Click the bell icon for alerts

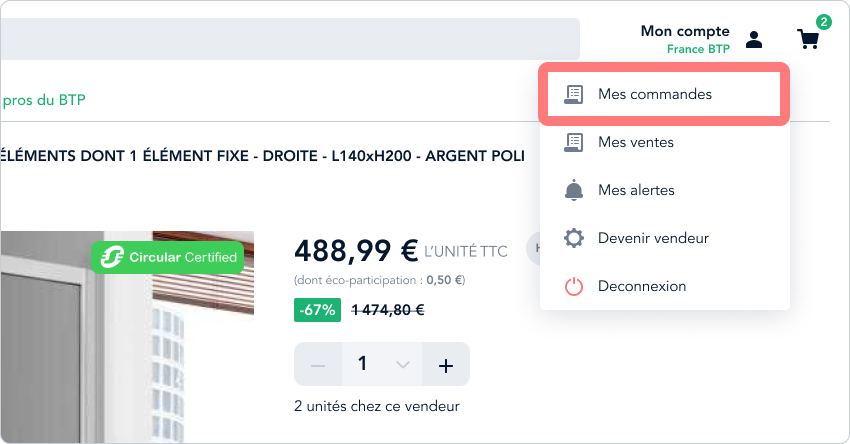coord(574,190)
